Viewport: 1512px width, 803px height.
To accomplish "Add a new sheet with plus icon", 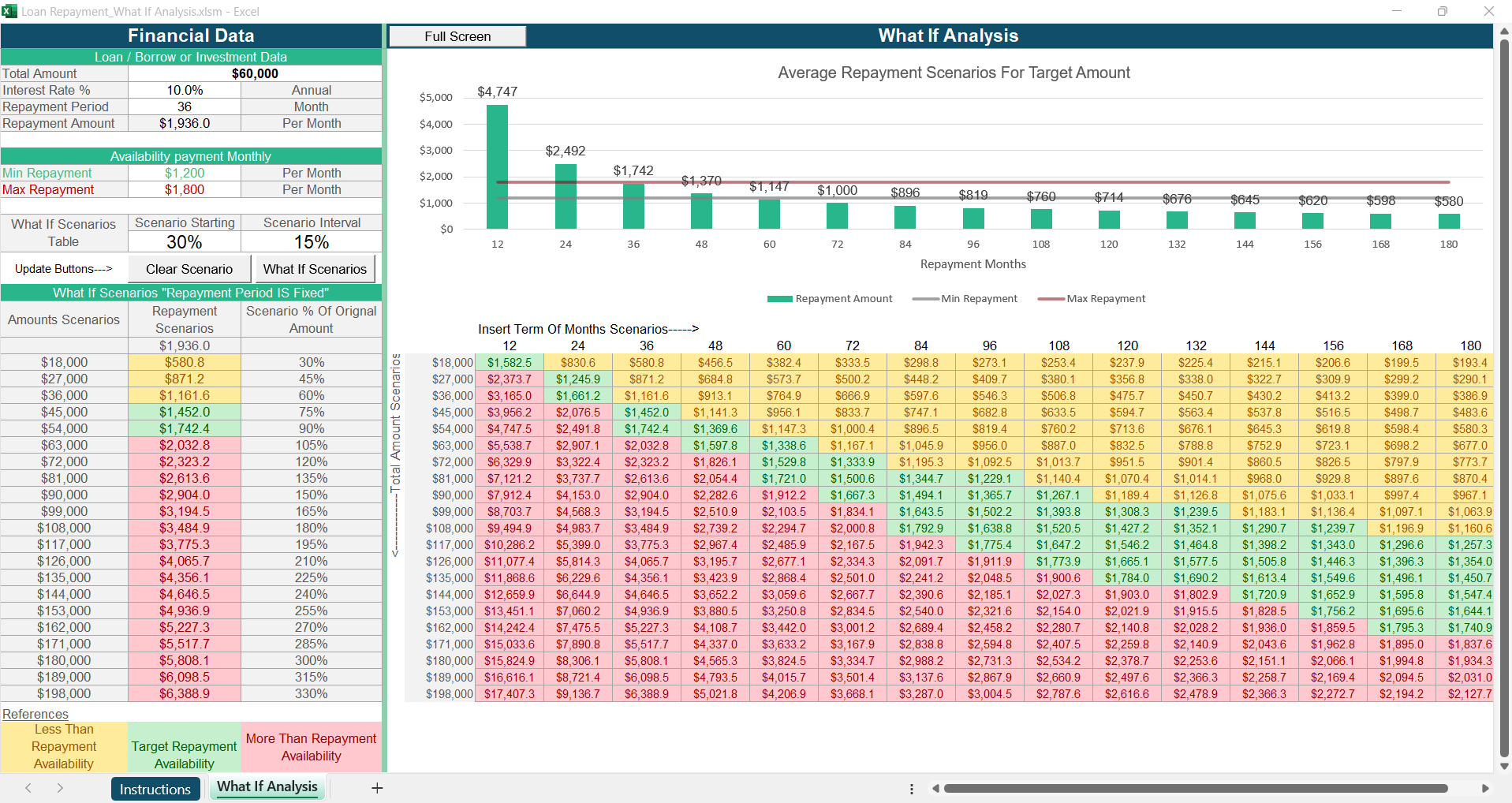I will (x=377, y=788).
